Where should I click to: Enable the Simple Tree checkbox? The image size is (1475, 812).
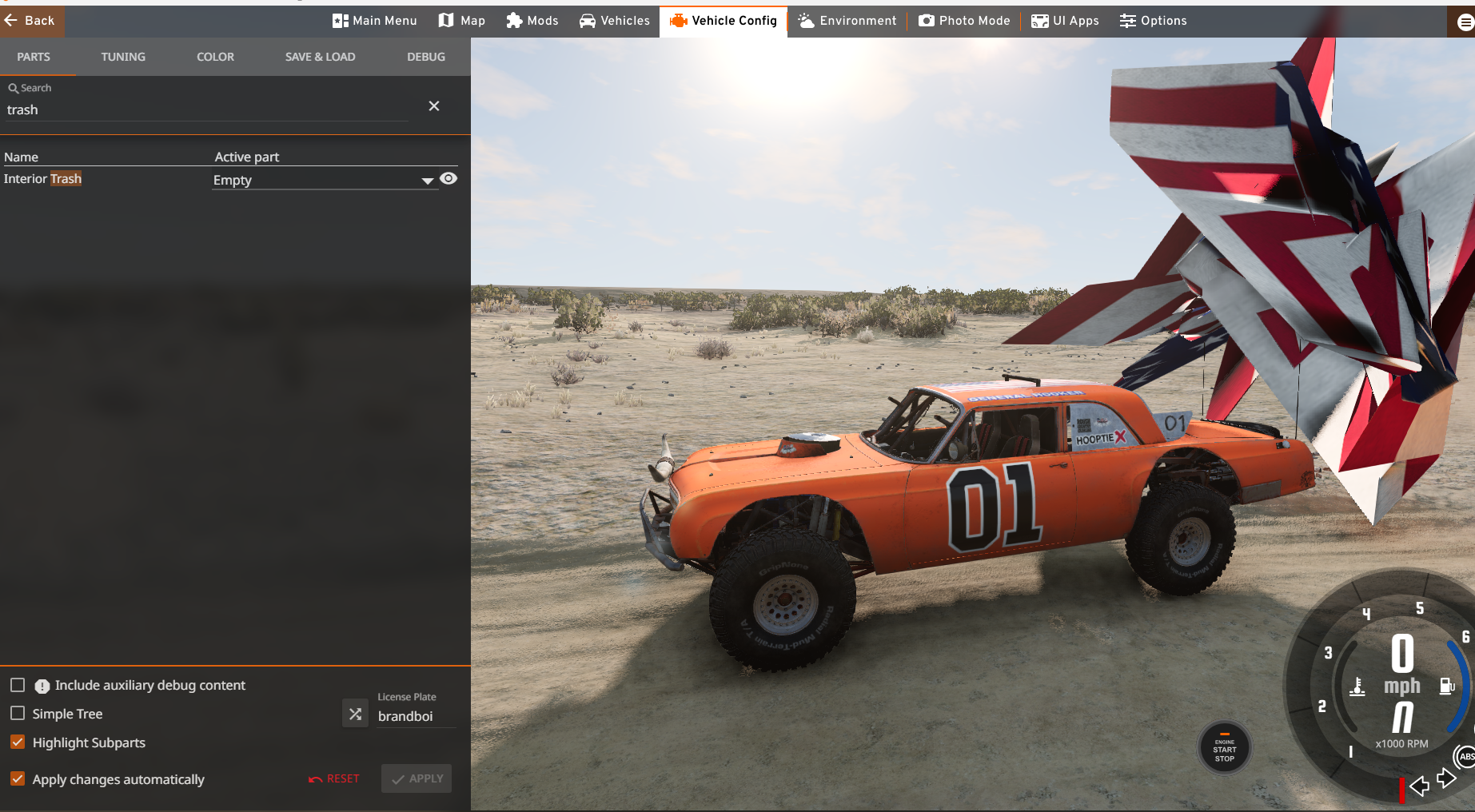pyautogui.click(x=18, y=713)
